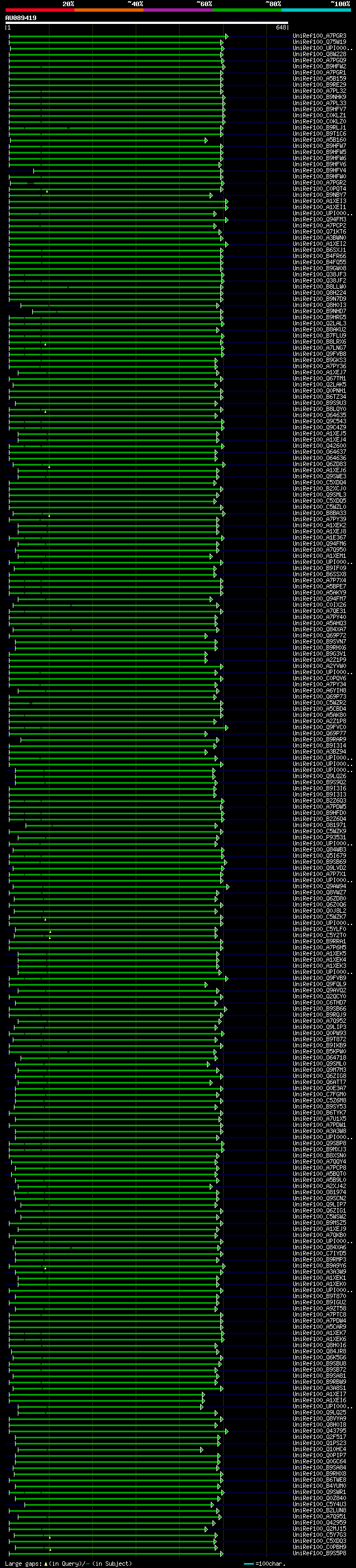
Task: Select the query name AU089419
Action: click(x=21, y=18)
